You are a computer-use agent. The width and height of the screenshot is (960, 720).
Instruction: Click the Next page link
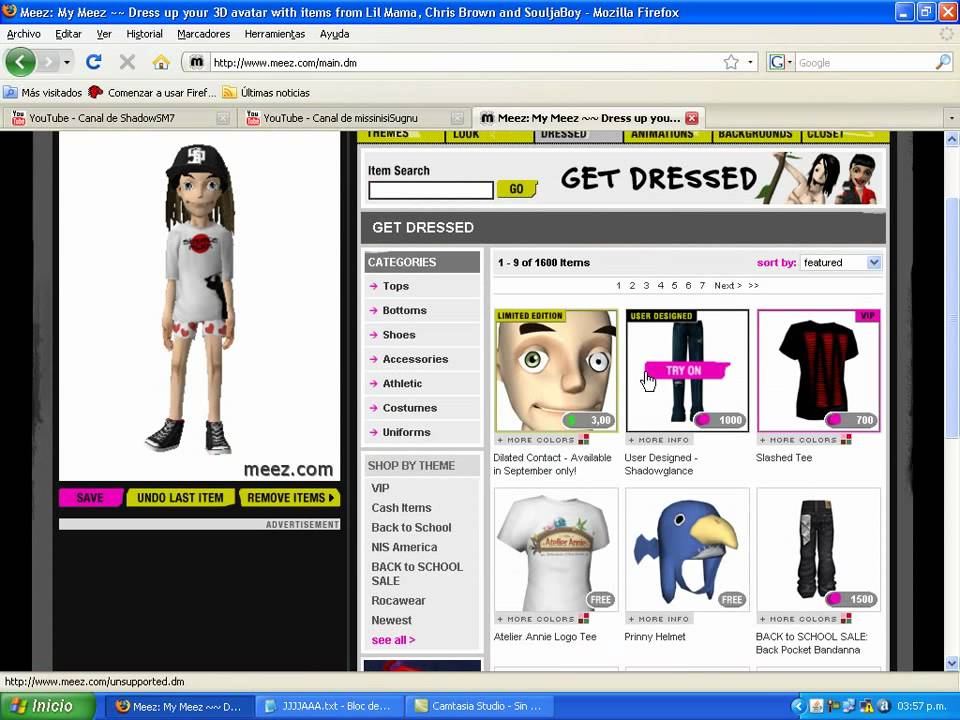[x=727, y=285]
